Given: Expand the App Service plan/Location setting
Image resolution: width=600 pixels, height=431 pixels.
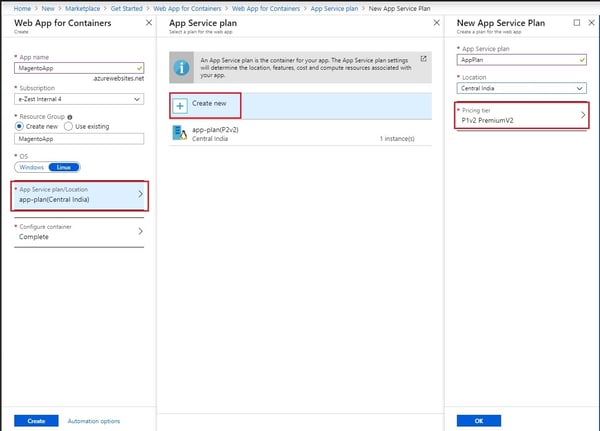Looking at the screenshot, I should coord(79,195).
